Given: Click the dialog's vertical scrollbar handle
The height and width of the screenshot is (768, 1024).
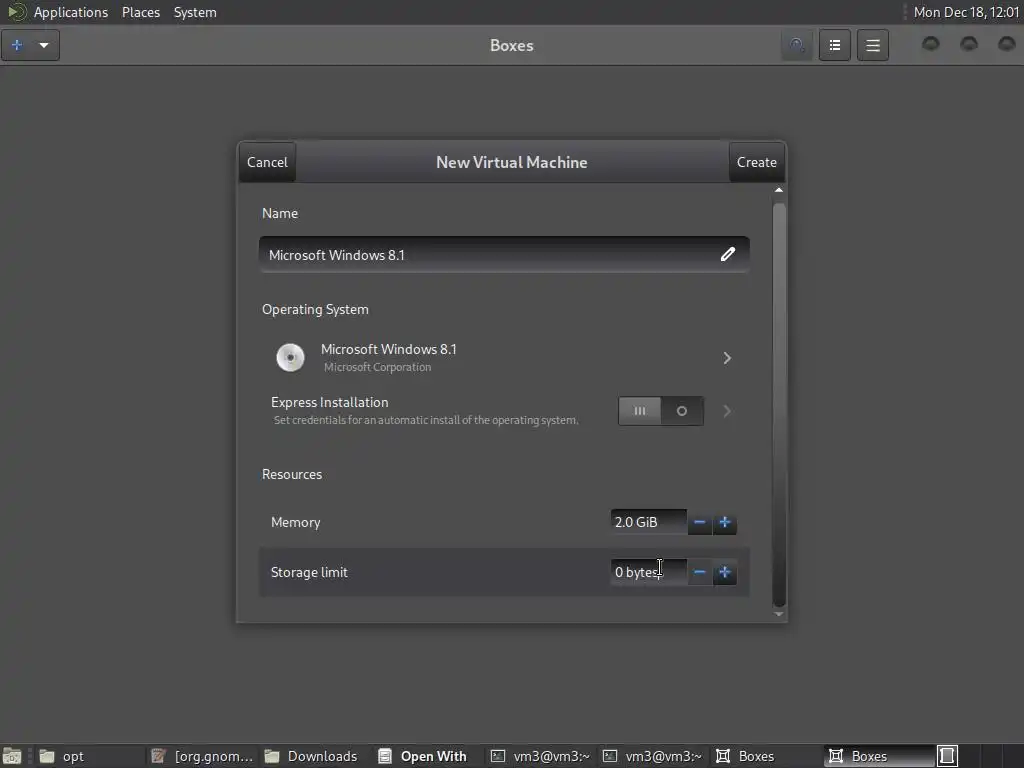Looking at the screenshot, I should pos(778,405).
